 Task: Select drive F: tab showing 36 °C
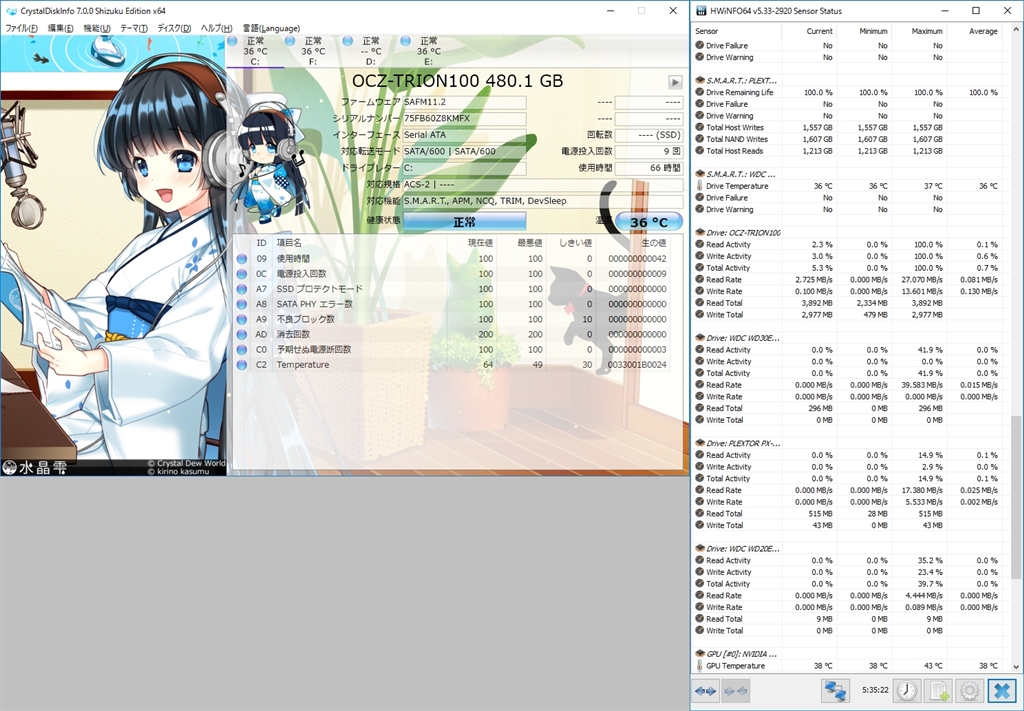[x=312, y=51]
